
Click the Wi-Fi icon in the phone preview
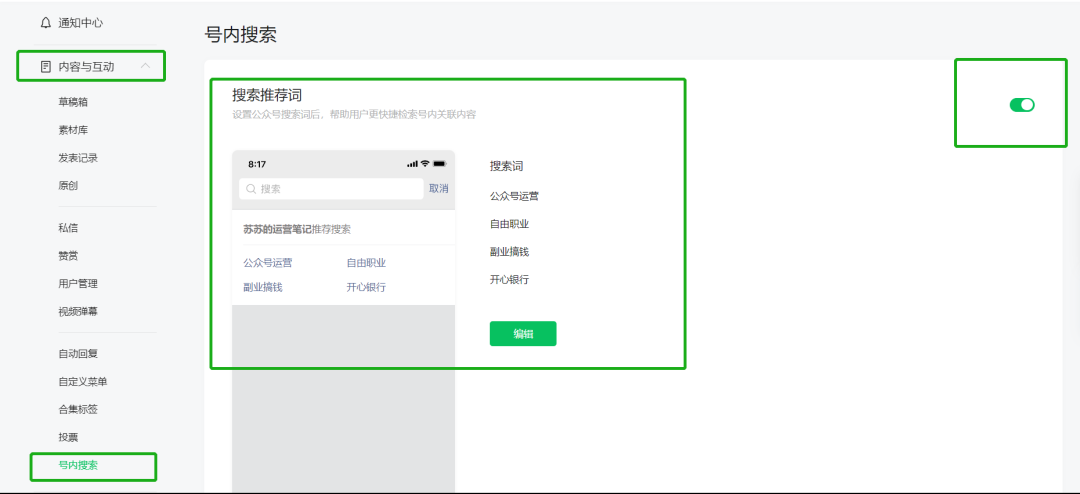(425, 164)
